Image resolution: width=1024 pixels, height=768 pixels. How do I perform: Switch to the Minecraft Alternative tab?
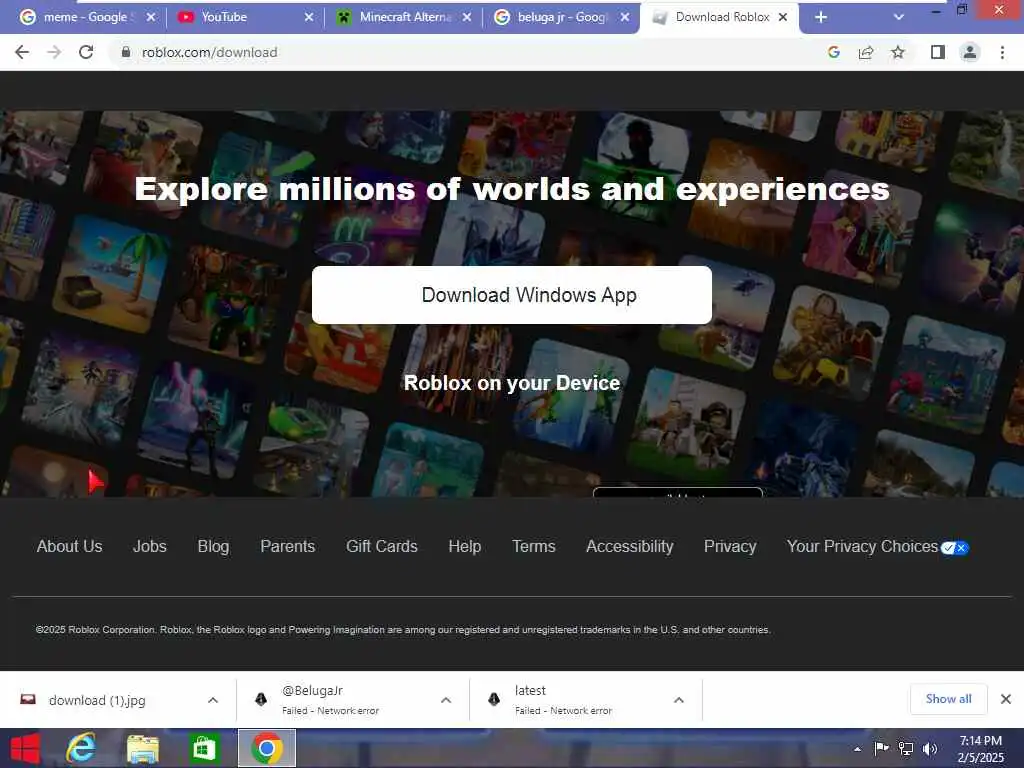[x=403, y=17]
